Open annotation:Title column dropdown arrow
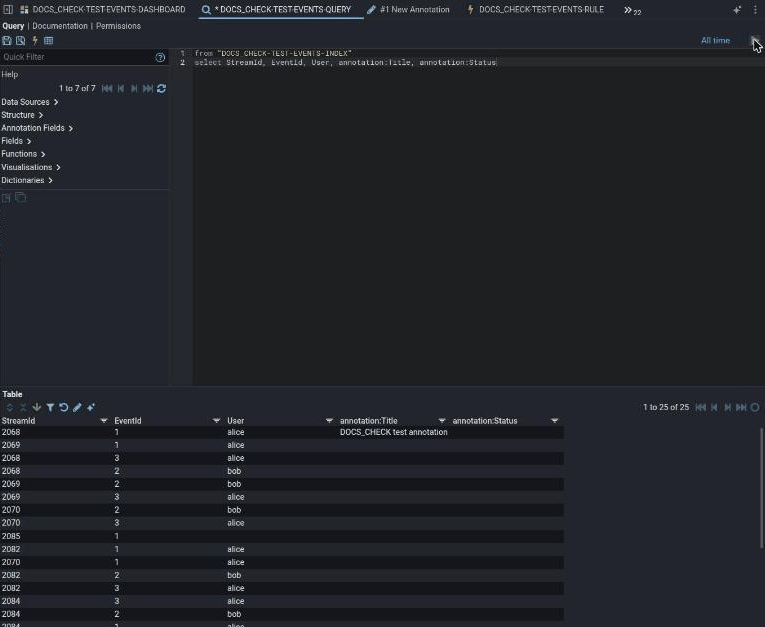The image size is (765, 627). pyautogui.click(x=442, y=421)
